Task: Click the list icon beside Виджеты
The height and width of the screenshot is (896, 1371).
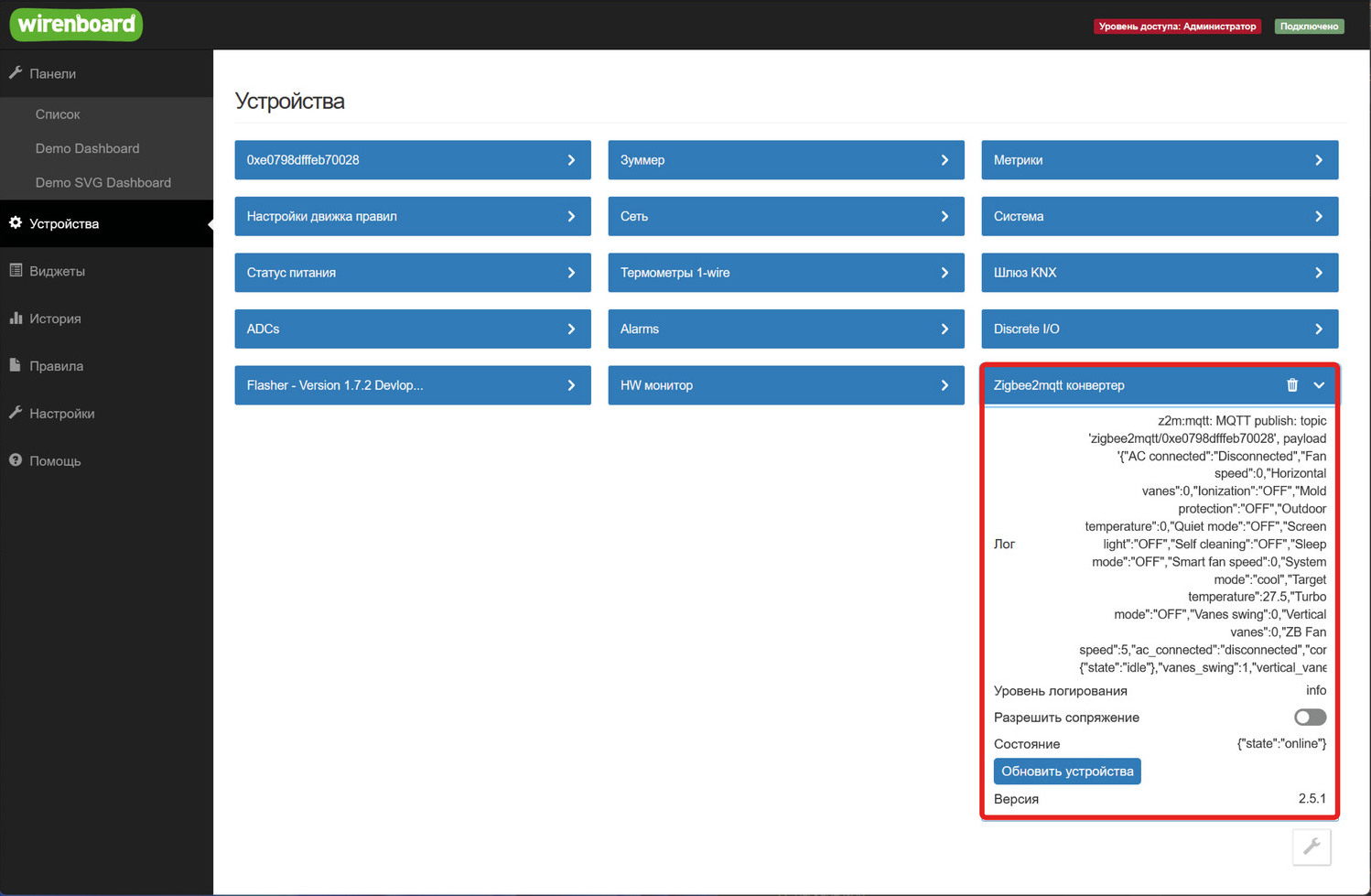Action: [16, 271]
